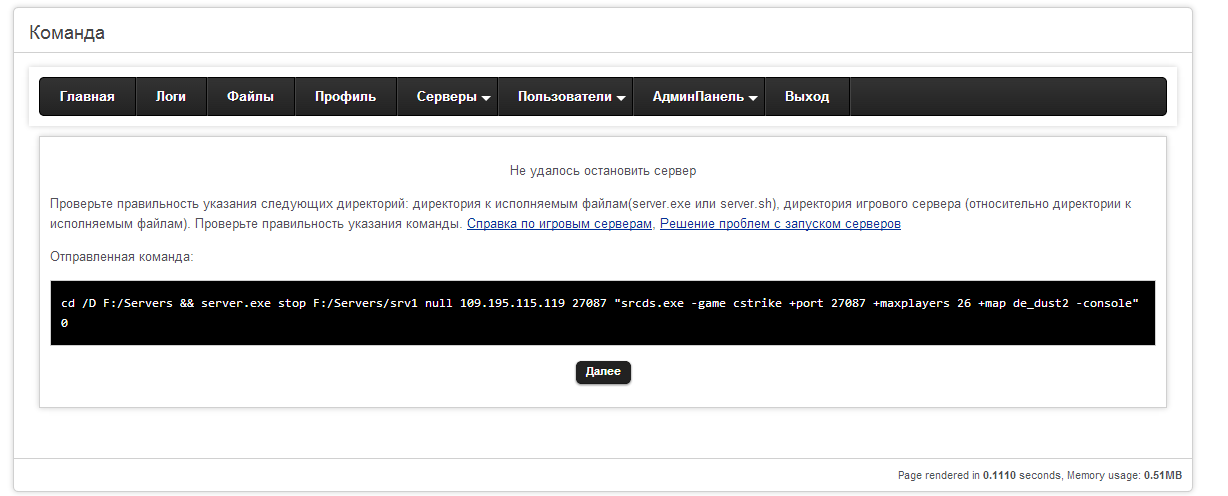Open the Справка по игровым серверам link
The image size is (1228, 496).
point(558,224)
